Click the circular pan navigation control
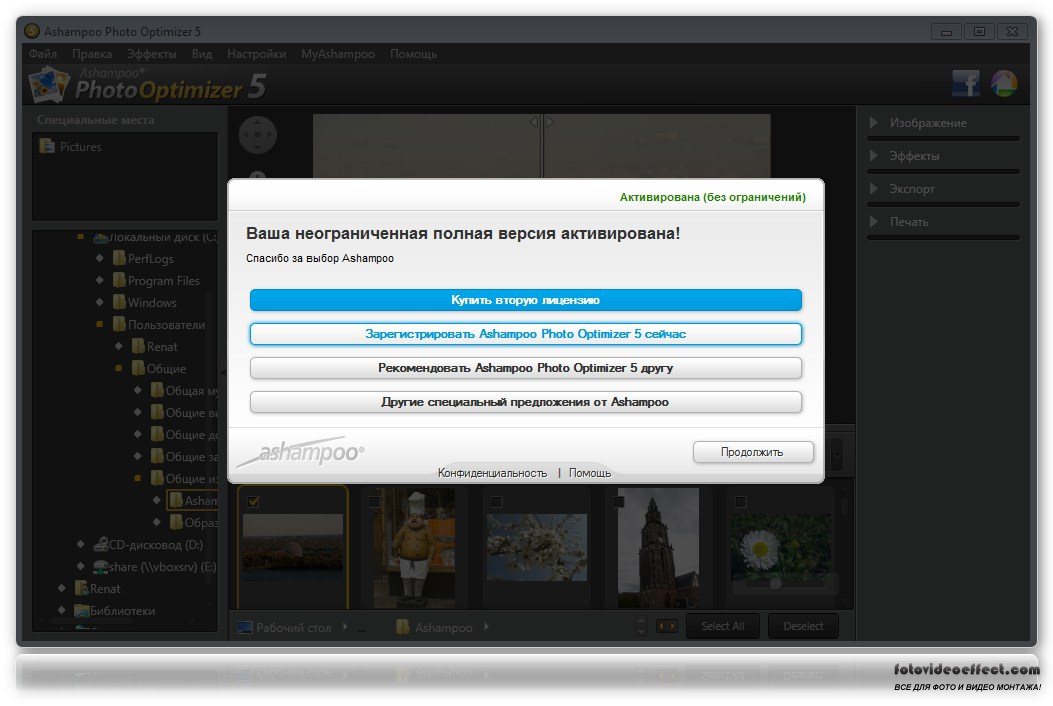 [257, 134]
